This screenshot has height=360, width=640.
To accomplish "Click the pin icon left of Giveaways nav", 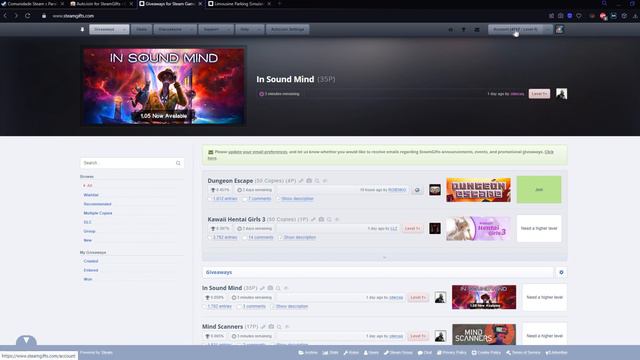I will (x=82, y=29).
